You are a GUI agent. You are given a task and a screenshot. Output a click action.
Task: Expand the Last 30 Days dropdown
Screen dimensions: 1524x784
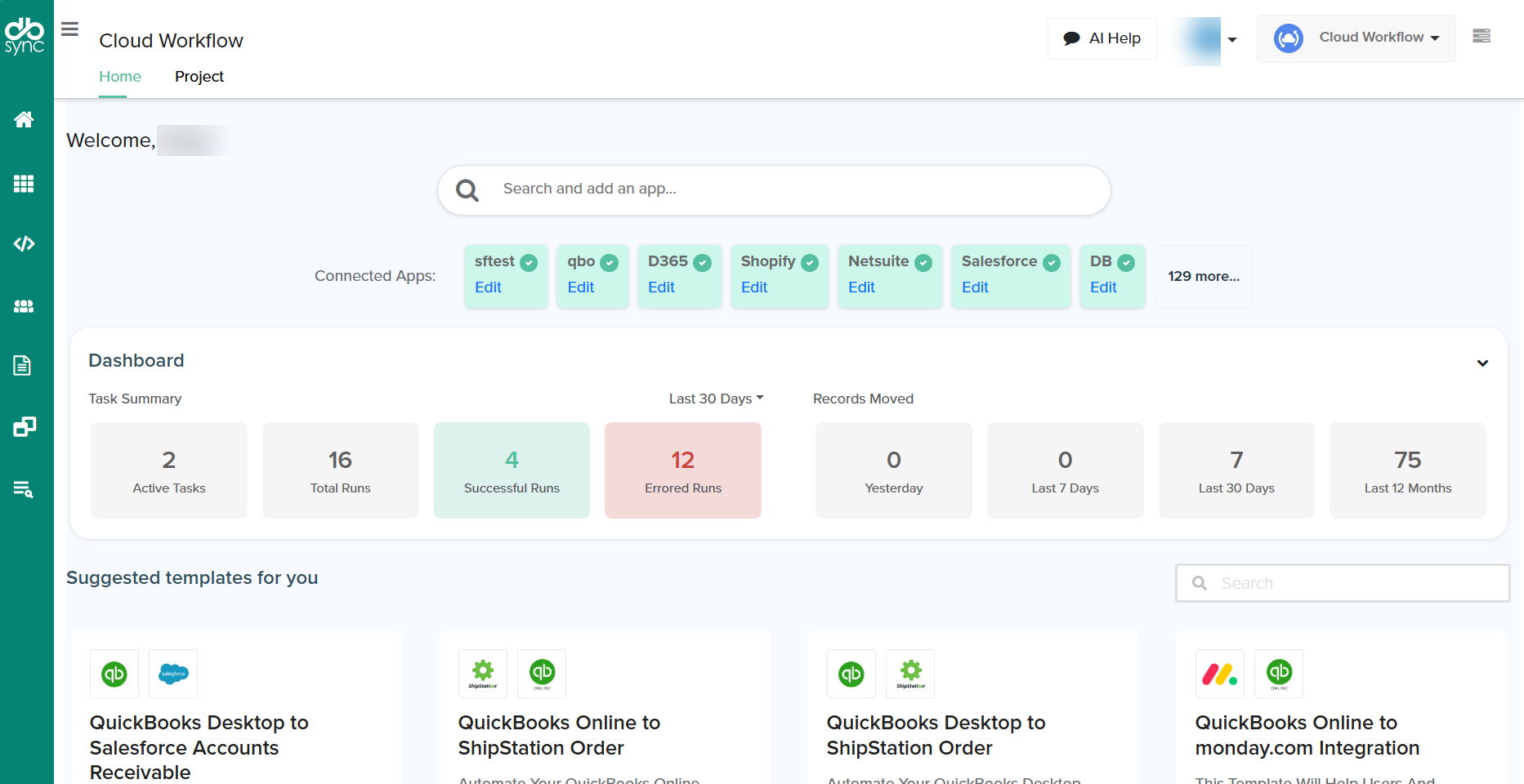click(x=716, y=399)
